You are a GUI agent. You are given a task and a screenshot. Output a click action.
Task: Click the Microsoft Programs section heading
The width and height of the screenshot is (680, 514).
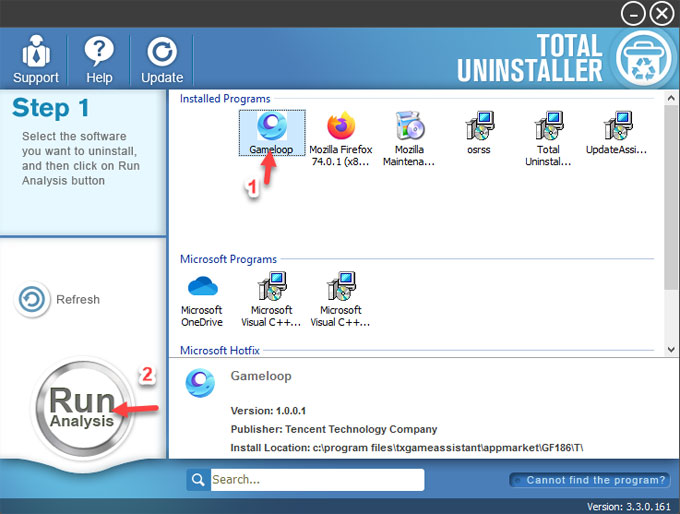point(228,259)
